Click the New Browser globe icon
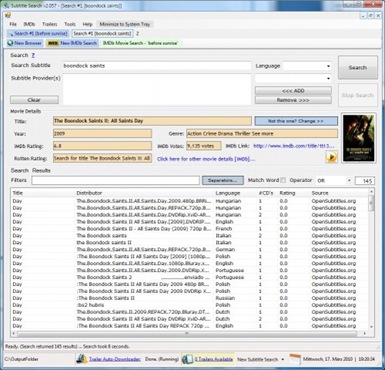This screenshot has height=370, width=385. [x=10, y=43]
